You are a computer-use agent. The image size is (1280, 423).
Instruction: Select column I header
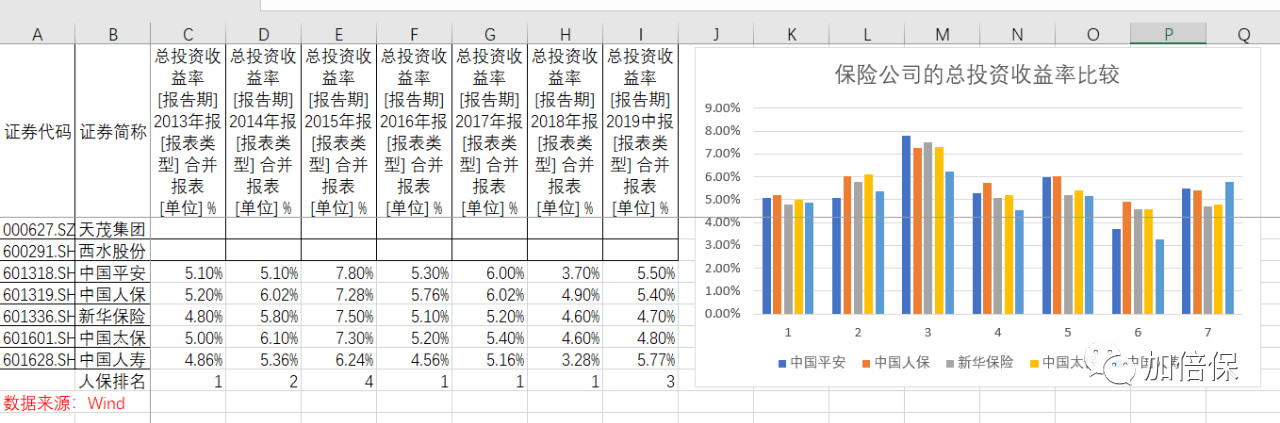click(x=640, y=34)
